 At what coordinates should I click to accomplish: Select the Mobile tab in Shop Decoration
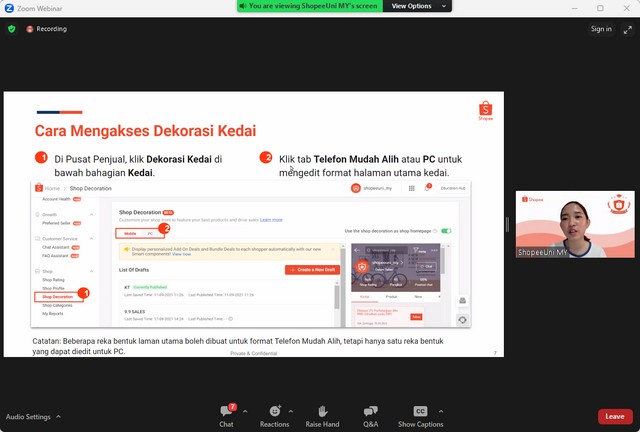(131, 232)
